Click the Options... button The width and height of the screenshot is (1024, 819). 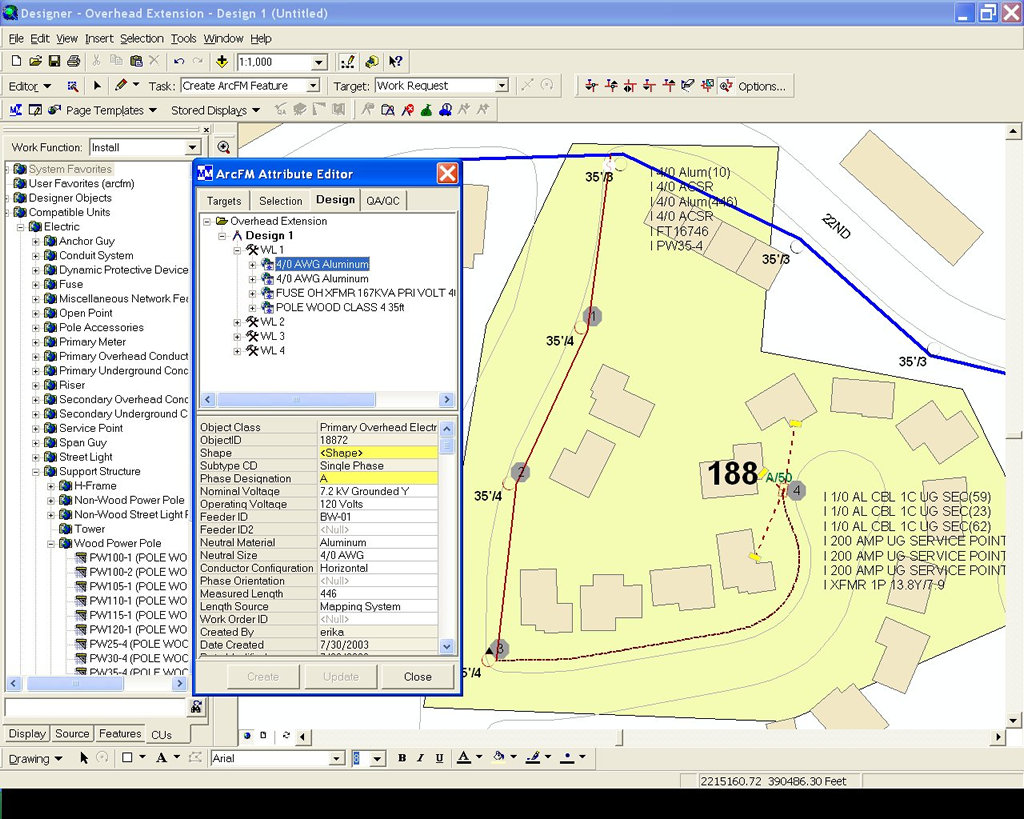tap(761, 86)
